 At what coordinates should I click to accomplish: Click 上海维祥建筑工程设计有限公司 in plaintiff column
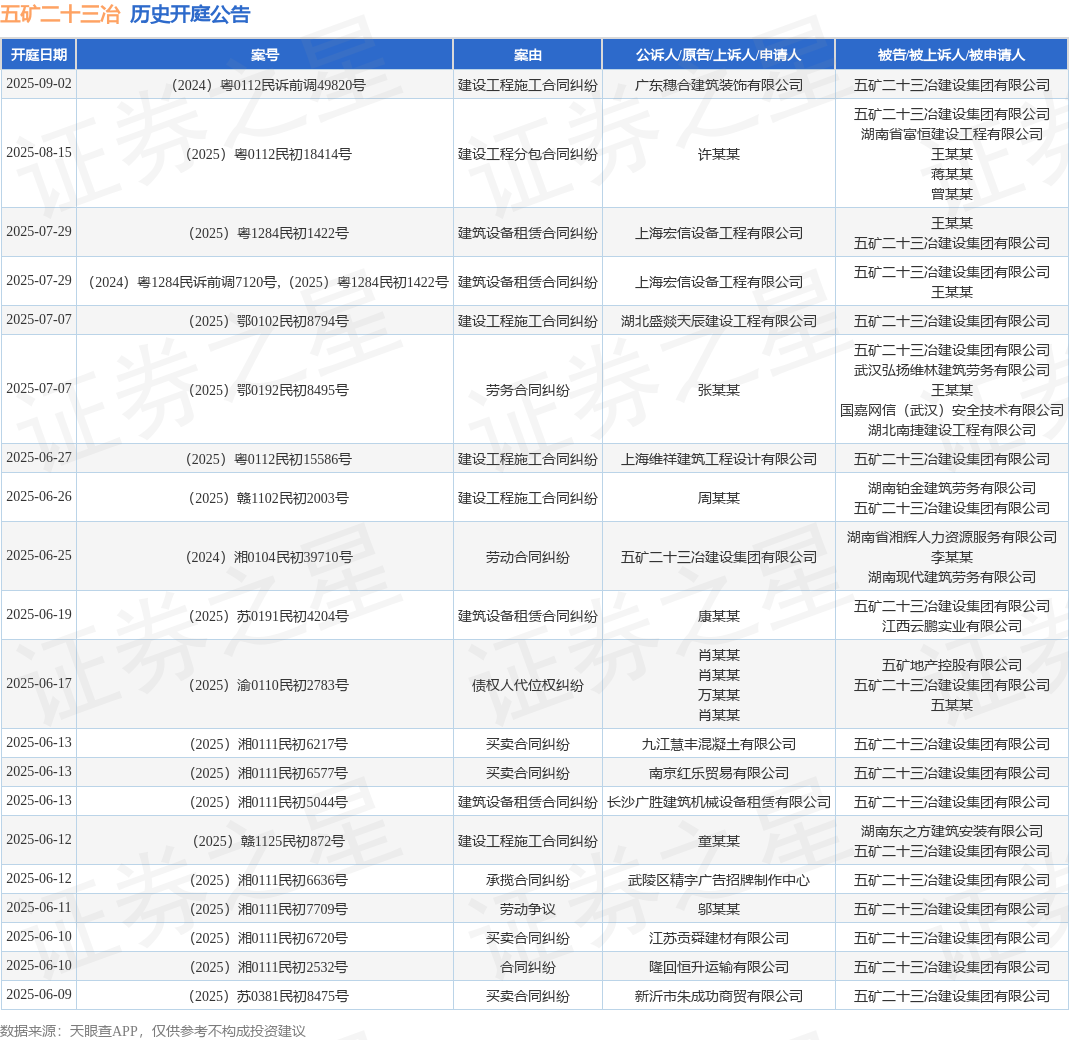(x=718, y=459)
